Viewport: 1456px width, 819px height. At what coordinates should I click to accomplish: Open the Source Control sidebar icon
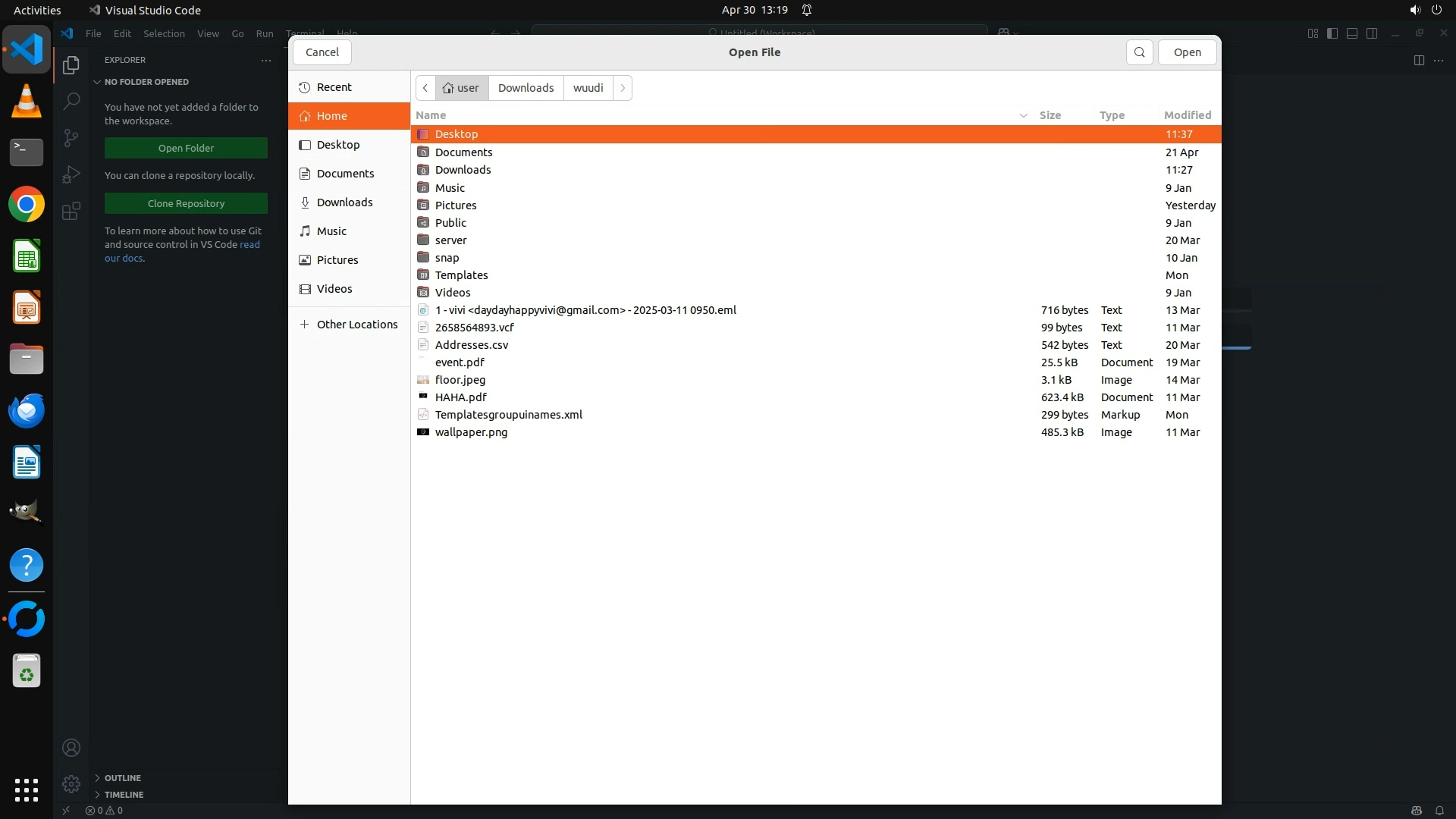(71, 137)
